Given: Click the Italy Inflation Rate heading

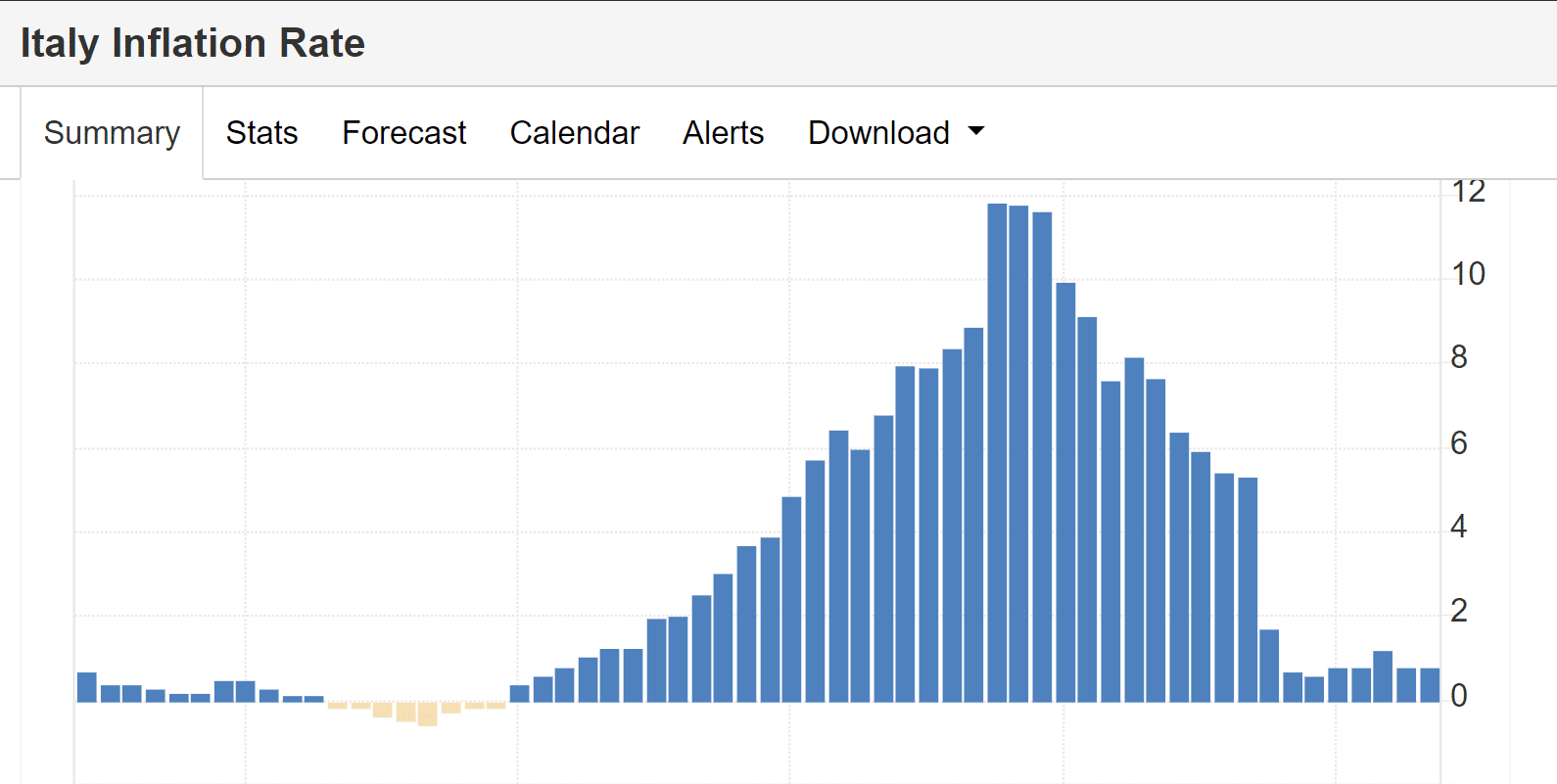Looking at the screenshot, I should tap(193, 43).
